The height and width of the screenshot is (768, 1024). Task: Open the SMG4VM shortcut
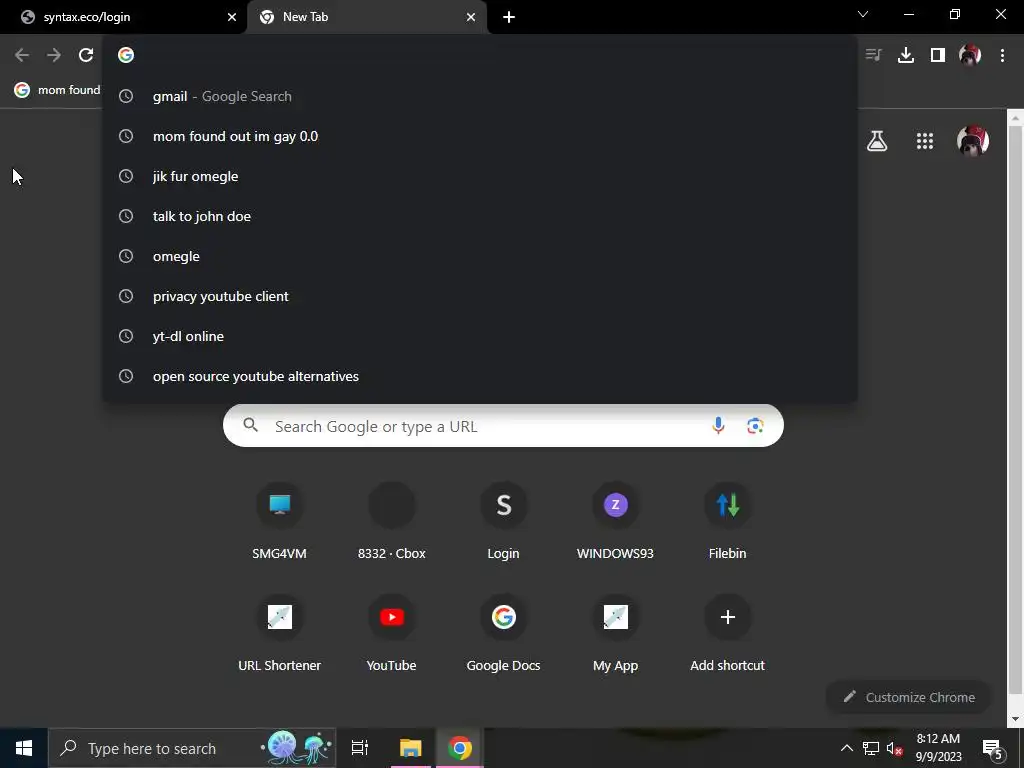(280, 521)
